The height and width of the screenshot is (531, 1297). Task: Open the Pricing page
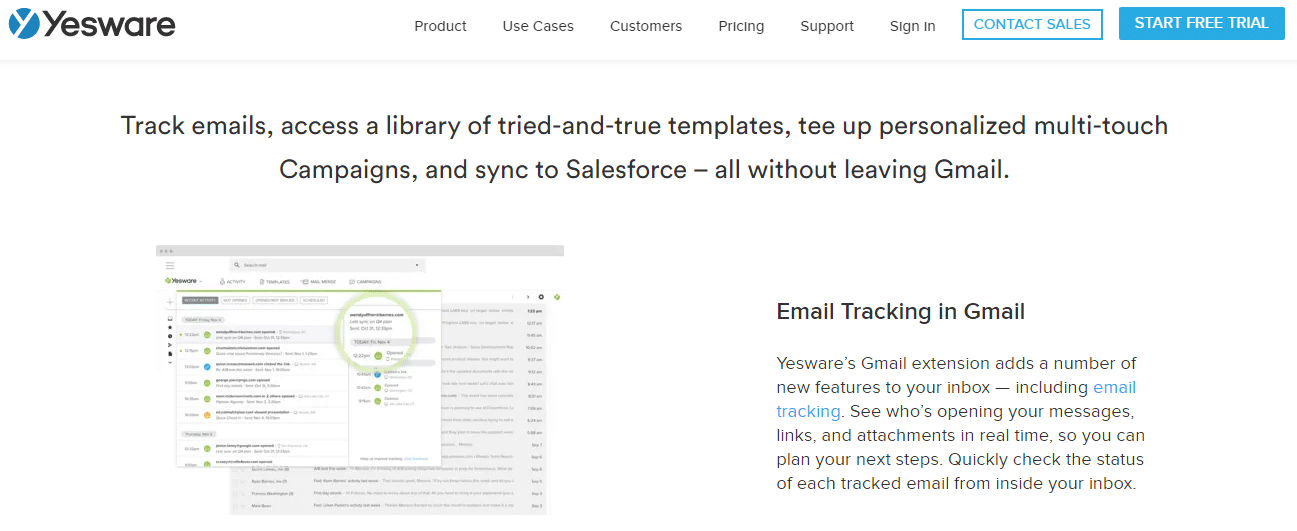tap(741, 26)
